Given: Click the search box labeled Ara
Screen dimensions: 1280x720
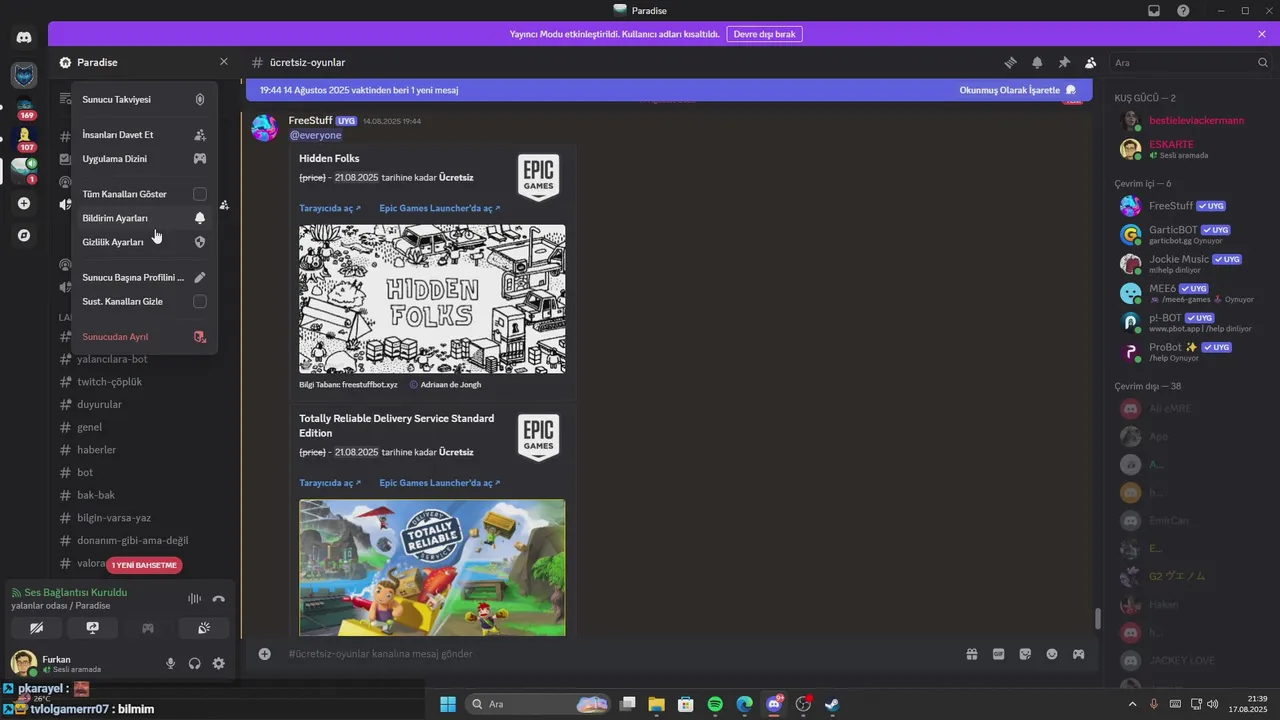Looking at the screenshot, I should click(1190, 62).
